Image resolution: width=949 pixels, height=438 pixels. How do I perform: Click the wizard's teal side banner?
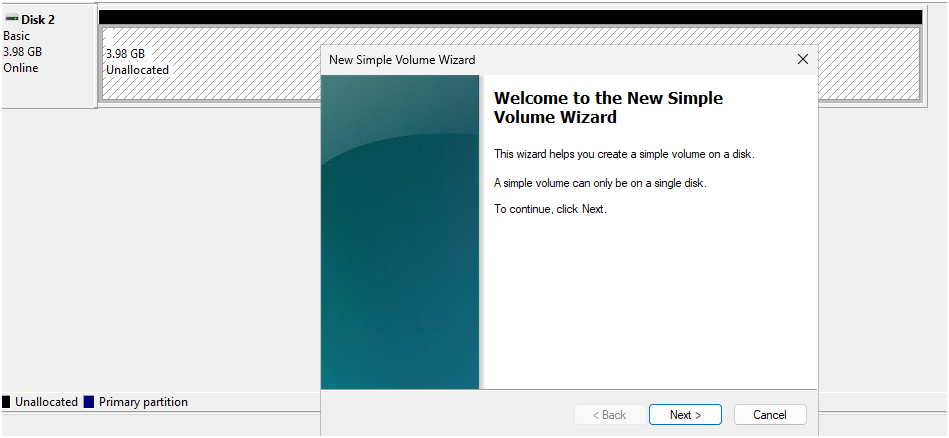tap(400, 230)
